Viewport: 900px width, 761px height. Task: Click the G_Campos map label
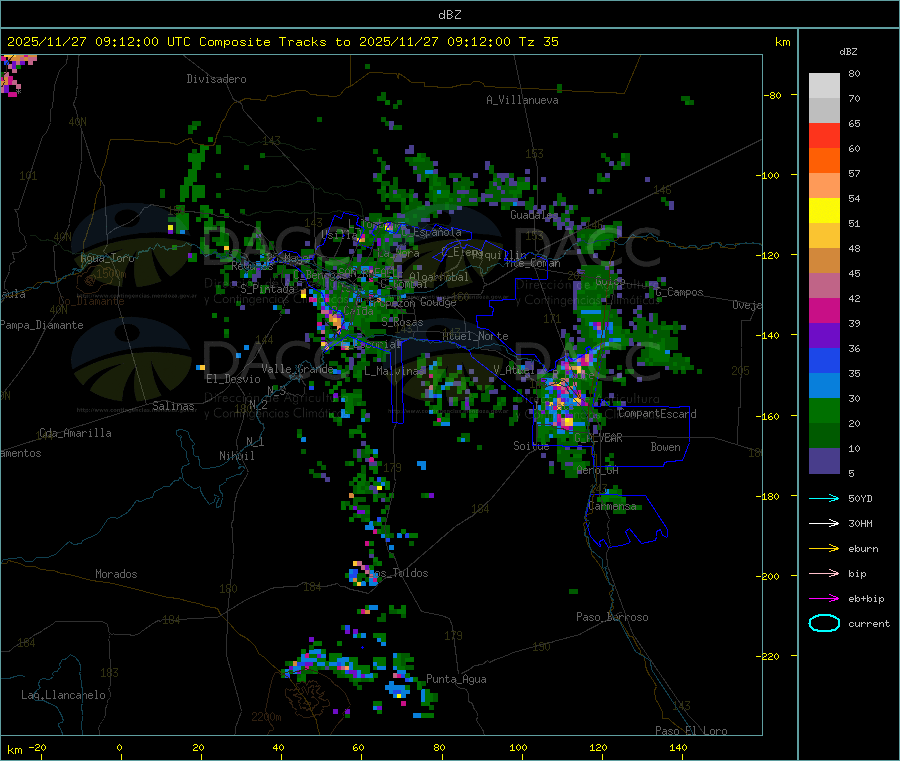pos(680,292)
